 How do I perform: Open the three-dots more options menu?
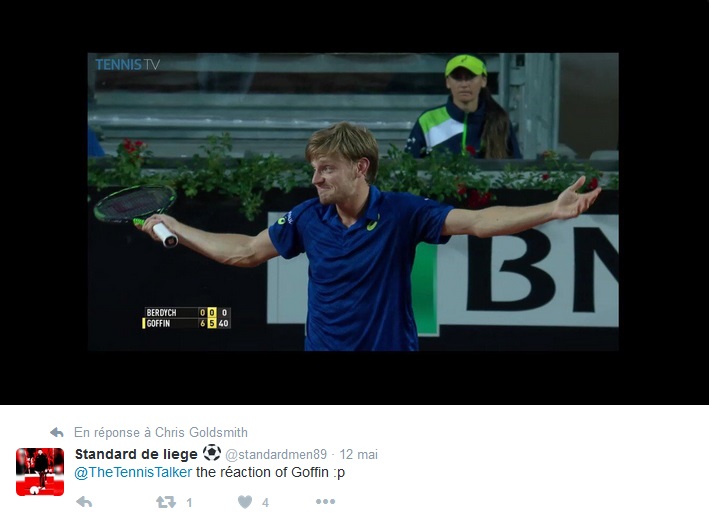tap(325, 501)
